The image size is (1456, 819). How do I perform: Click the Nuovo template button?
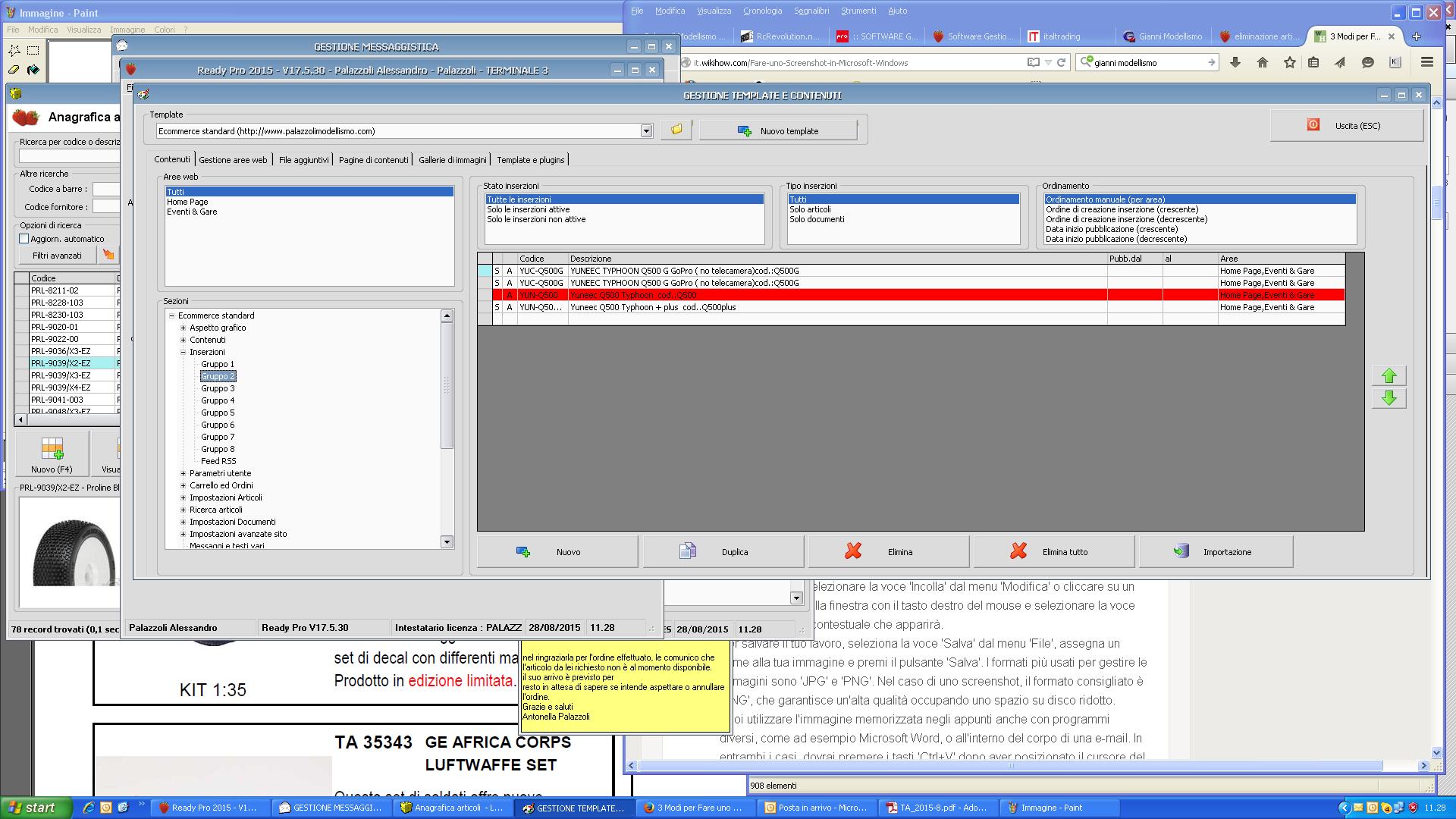click(x=778, y=131)
